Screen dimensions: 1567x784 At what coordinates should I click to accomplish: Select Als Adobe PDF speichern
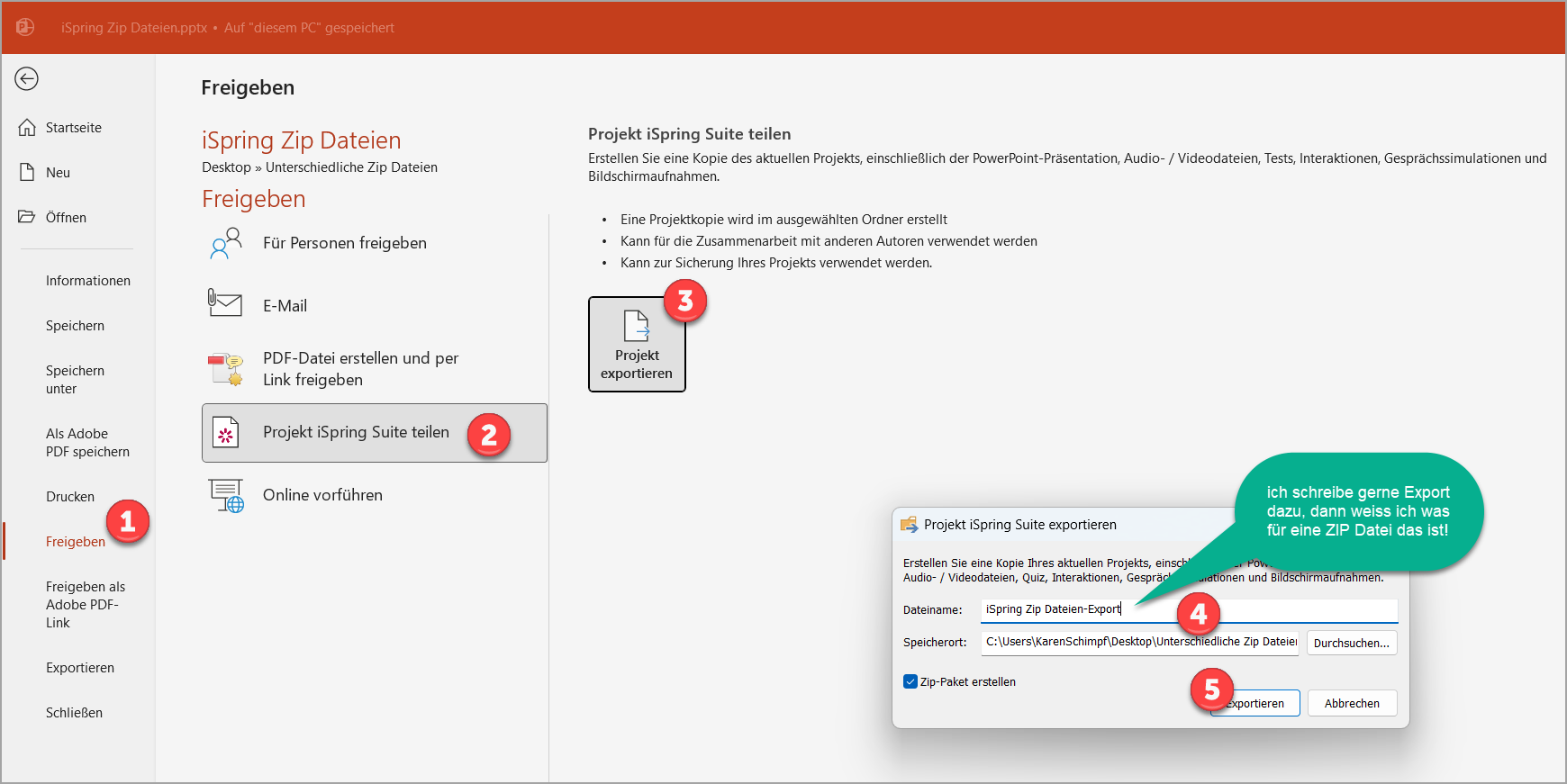87,443
